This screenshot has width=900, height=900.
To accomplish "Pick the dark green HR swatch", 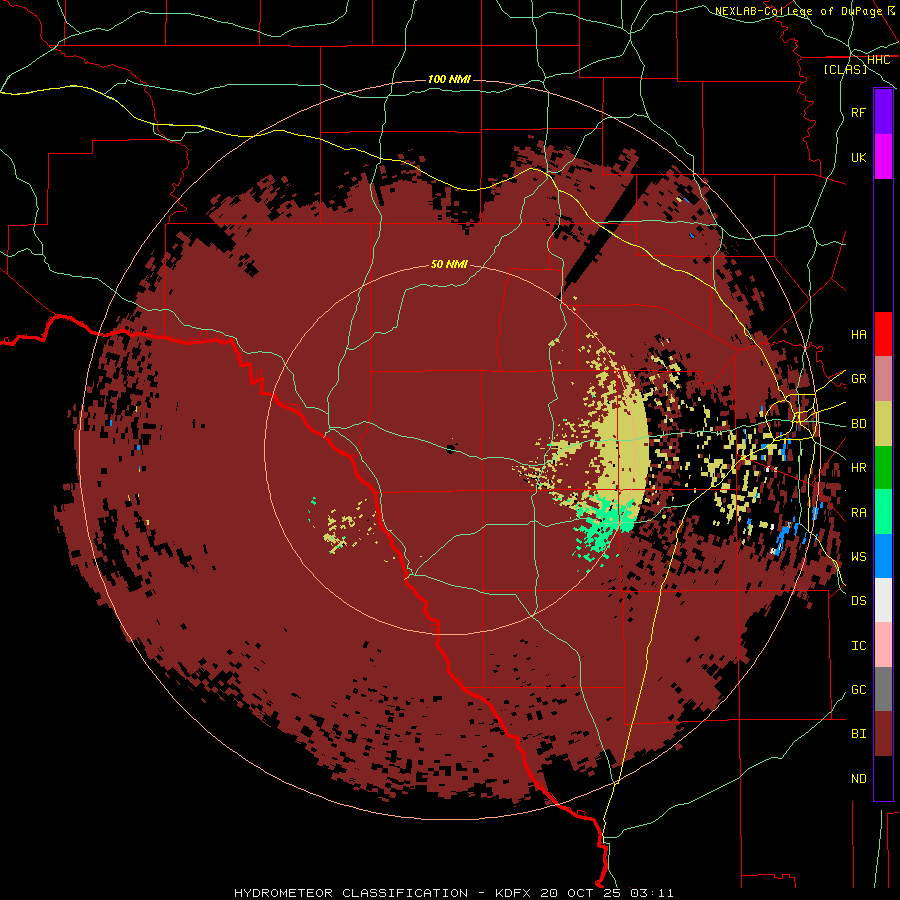I will 883,468.
